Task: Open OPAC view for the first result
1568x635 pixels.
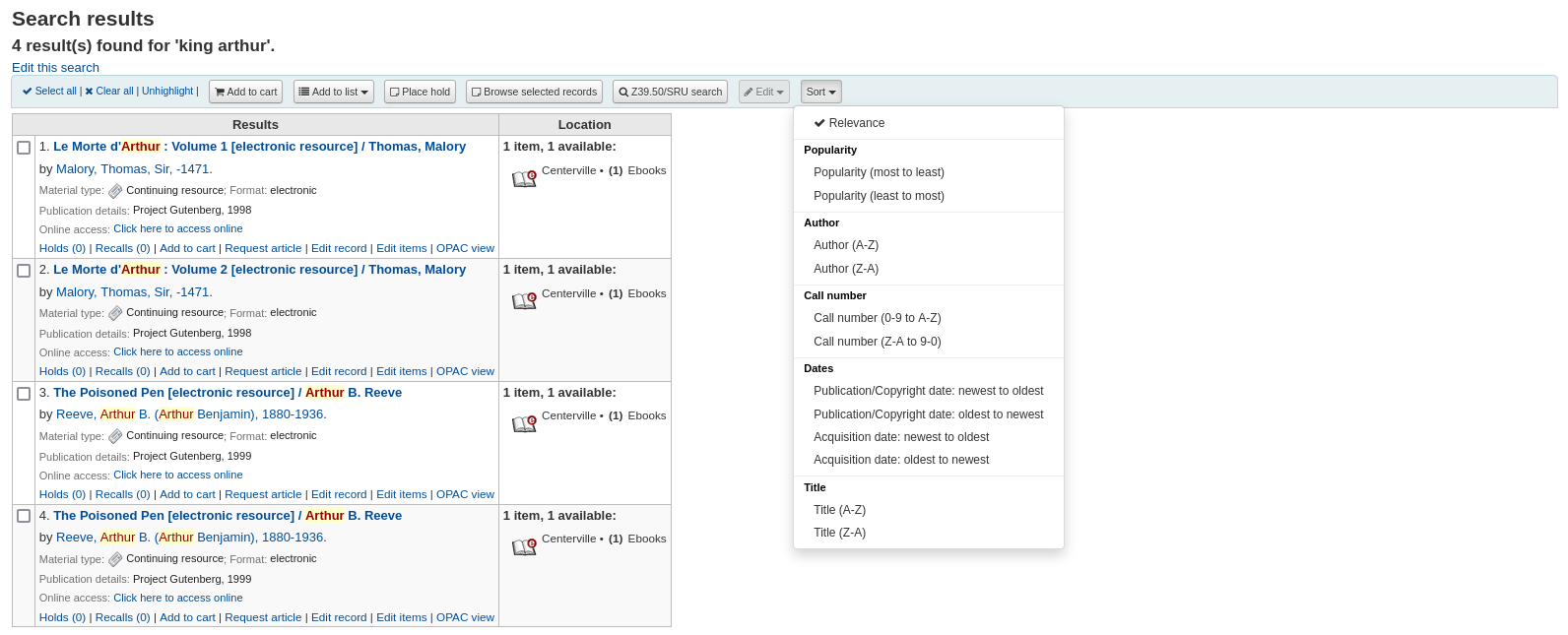Action: [x=465, y=248]
